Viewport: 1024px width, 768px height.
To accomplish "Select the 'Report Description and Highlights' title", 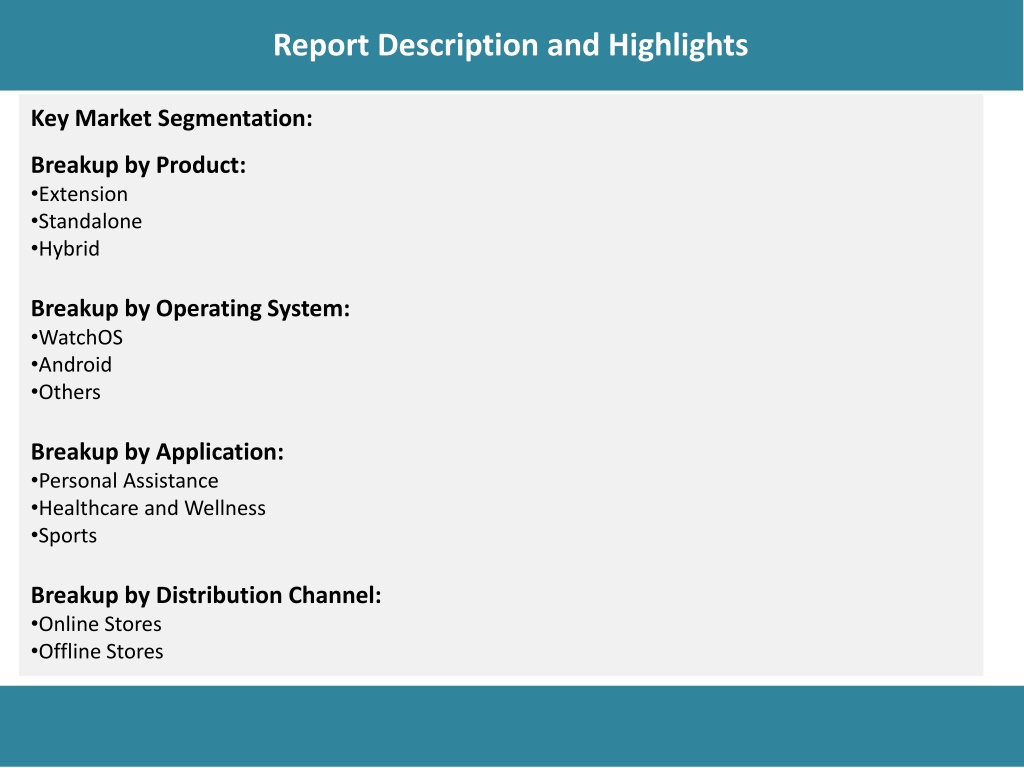I will [x=510, y=46].
